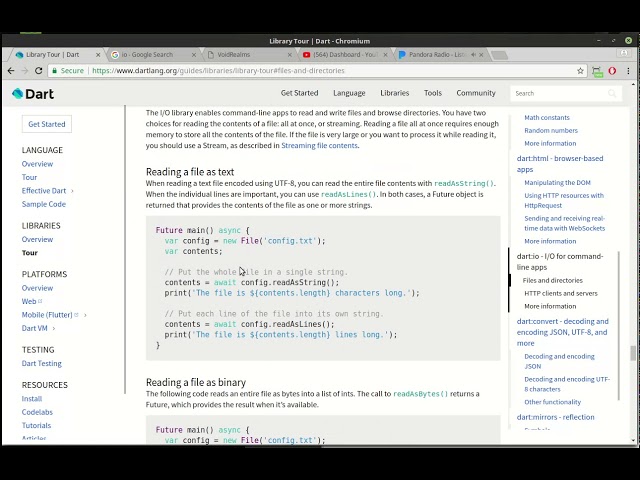This screenshot has height=480, width=640.
Task: Close the Google Search tab
Action: click(x=194, y=54)
